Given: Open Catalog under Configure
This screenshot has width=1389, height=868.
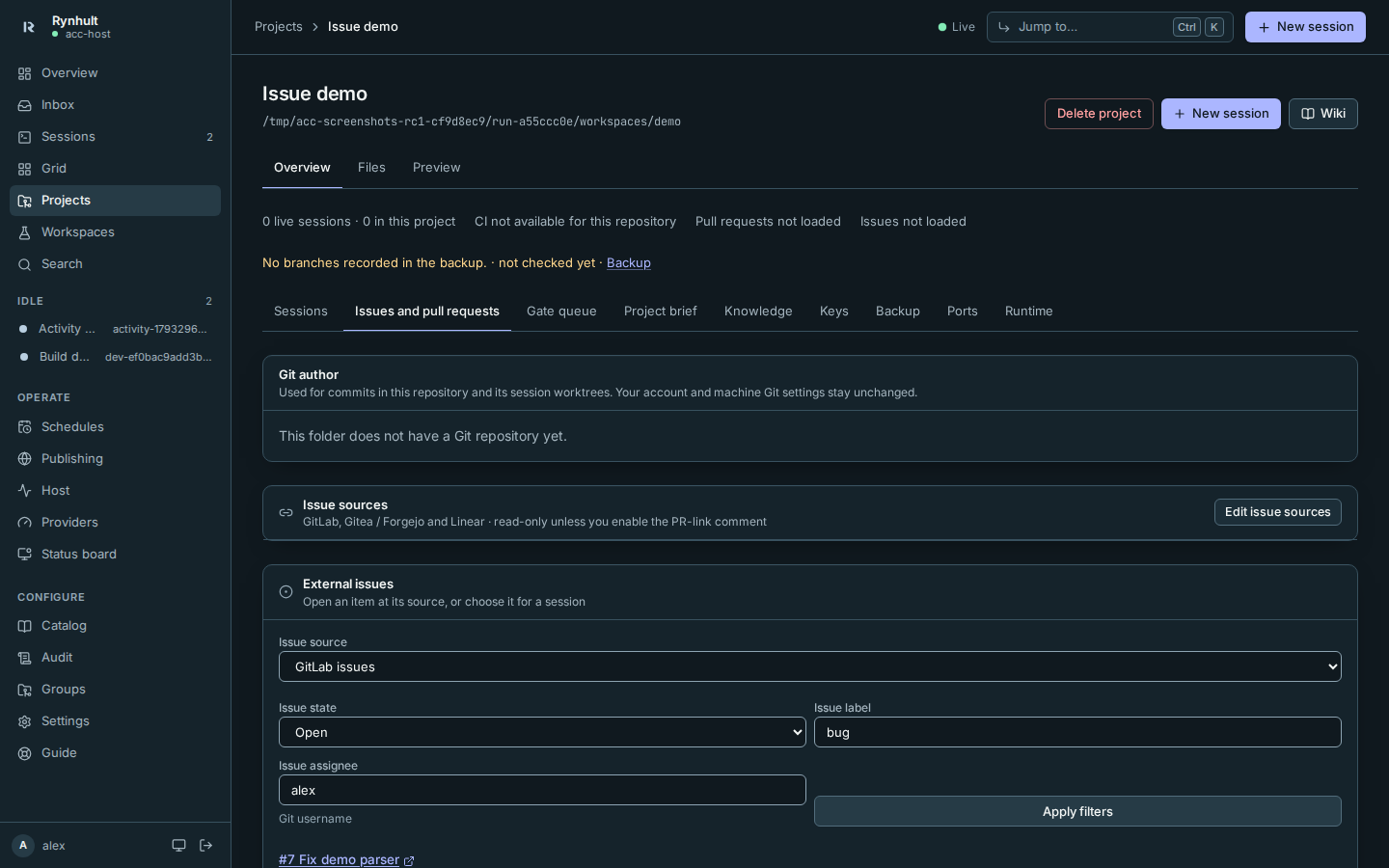Looking at the screenshot, I should tap(115, 626).
